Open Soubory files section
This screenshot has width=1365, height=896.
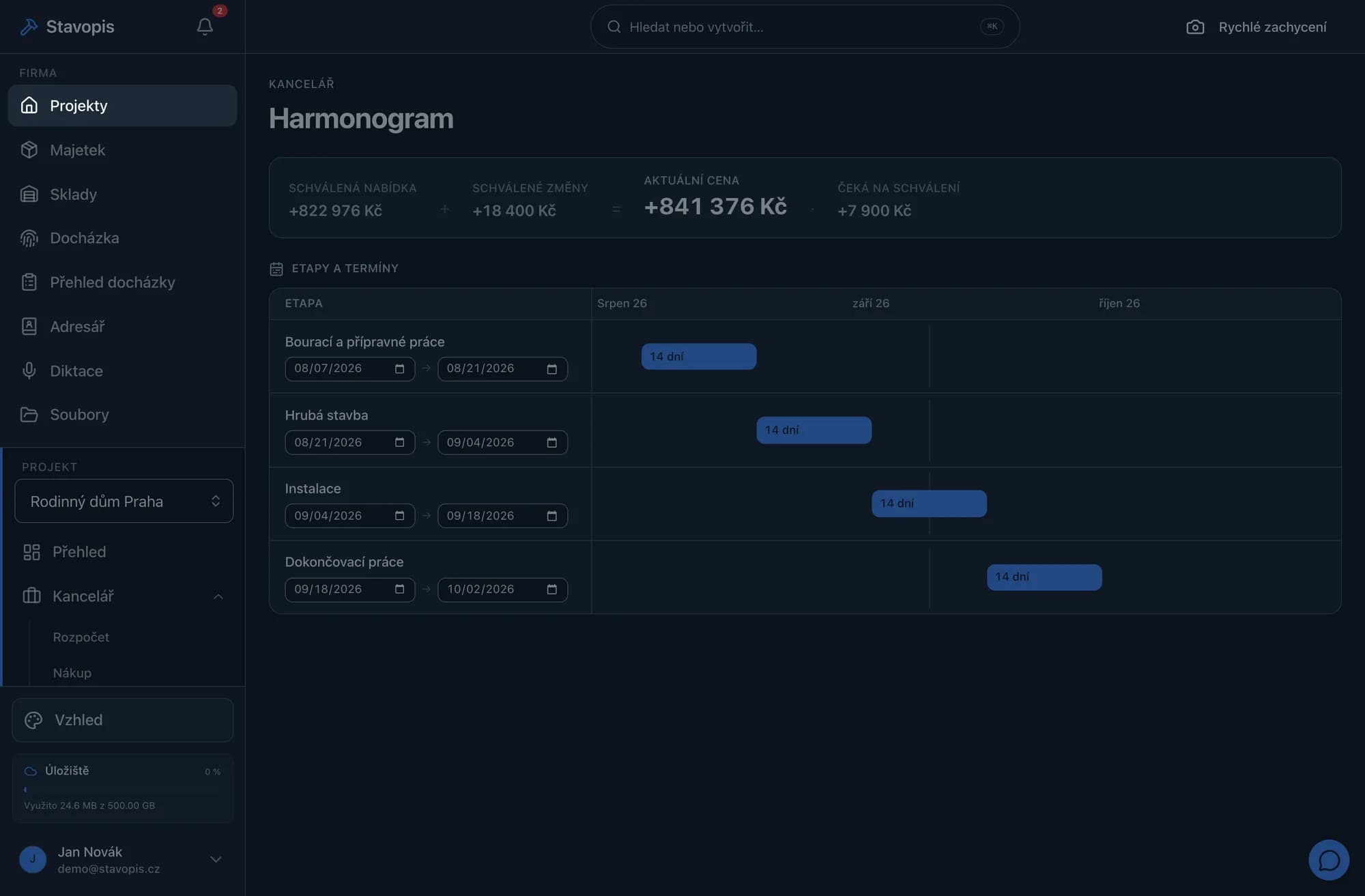click(122, 415)
